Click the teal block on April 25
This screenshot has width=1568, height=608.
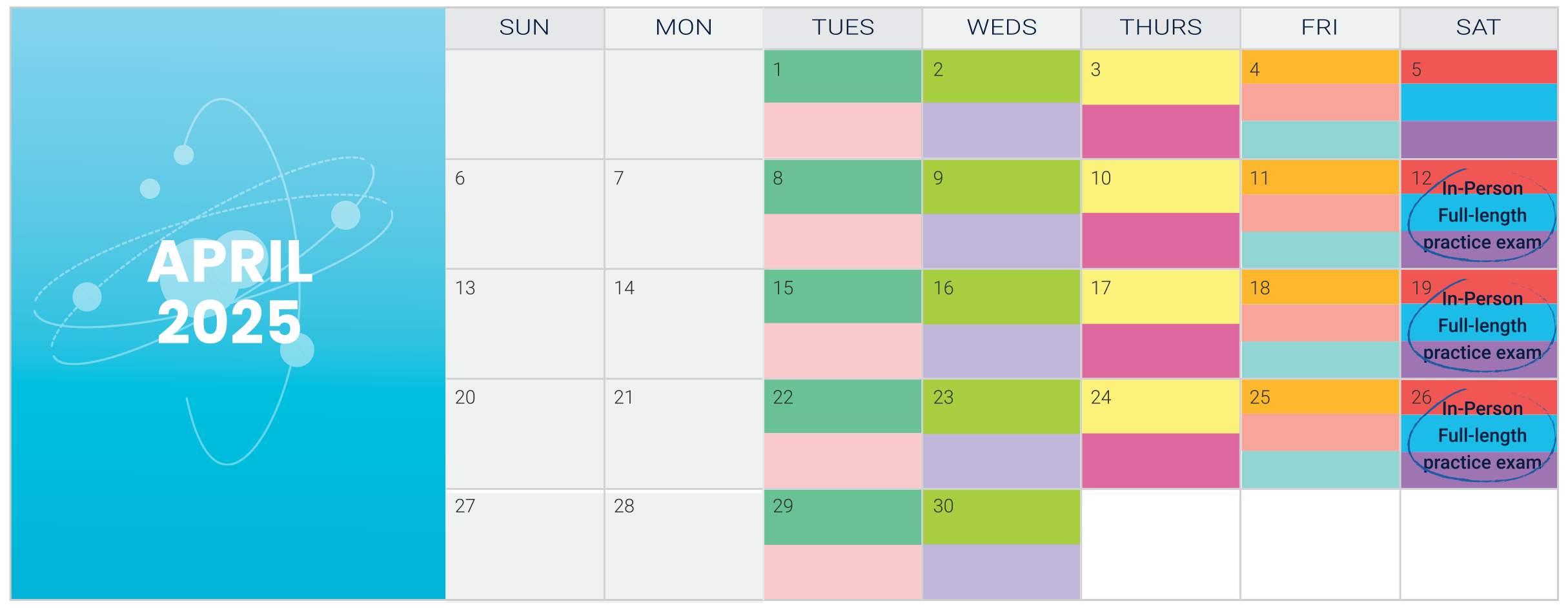1320,469
